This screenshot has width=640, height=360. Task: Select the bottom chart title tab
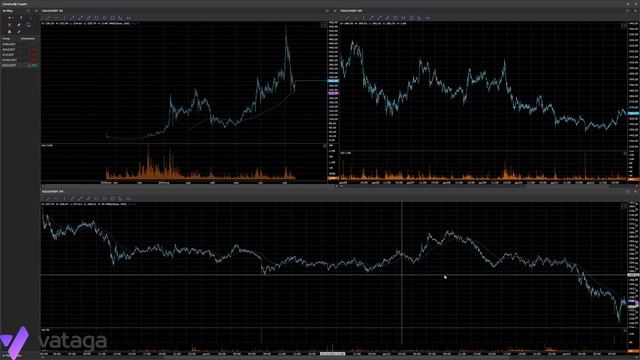[52, 191]
